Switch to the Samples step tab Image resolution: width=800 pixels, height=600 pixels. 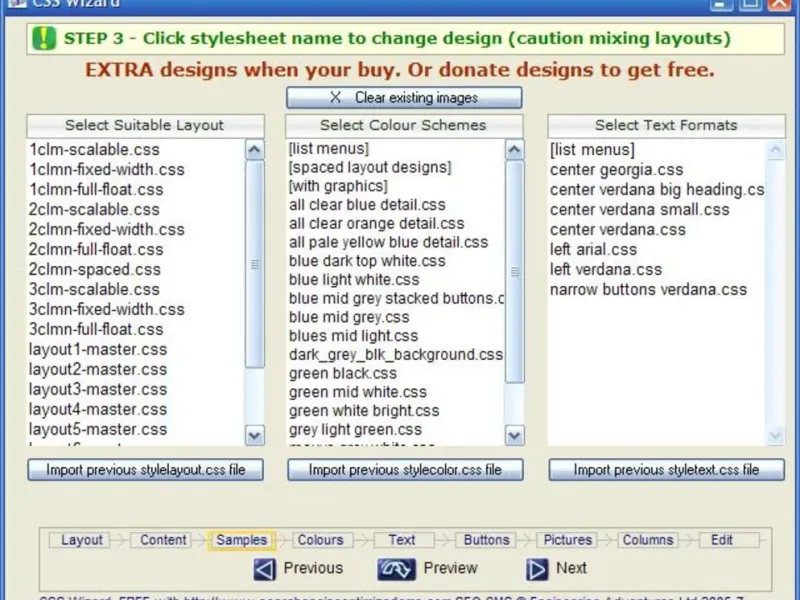click(241, 540)
